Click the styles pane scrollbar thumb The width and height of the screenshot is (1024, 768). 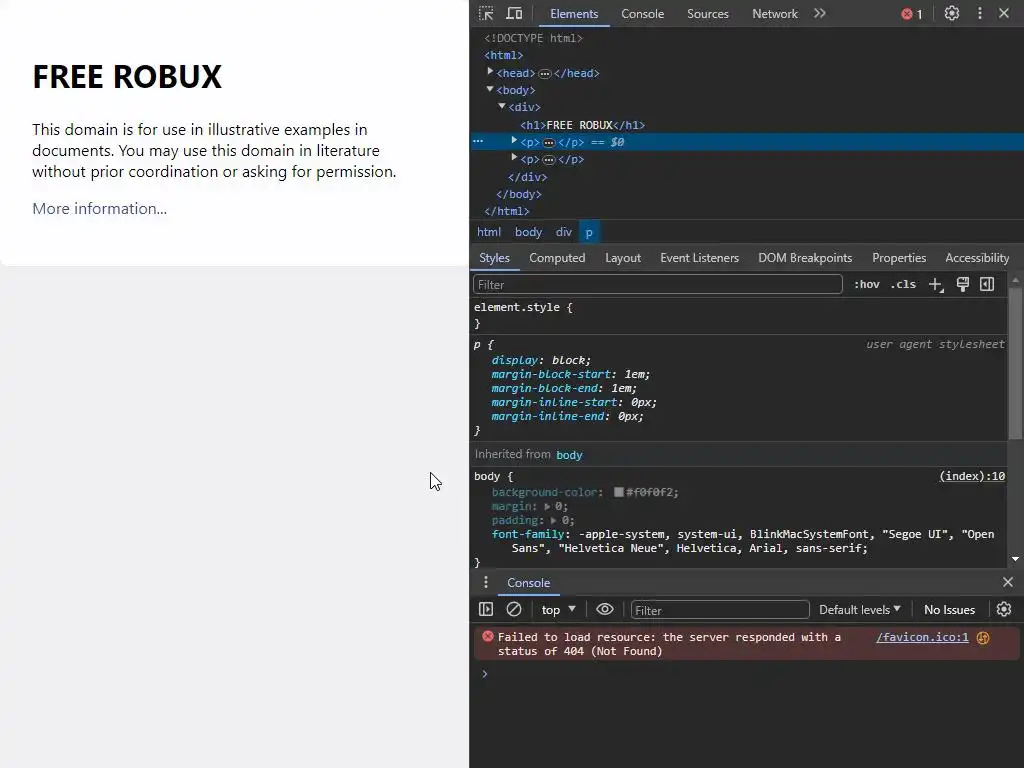(x=1015, y=362)
